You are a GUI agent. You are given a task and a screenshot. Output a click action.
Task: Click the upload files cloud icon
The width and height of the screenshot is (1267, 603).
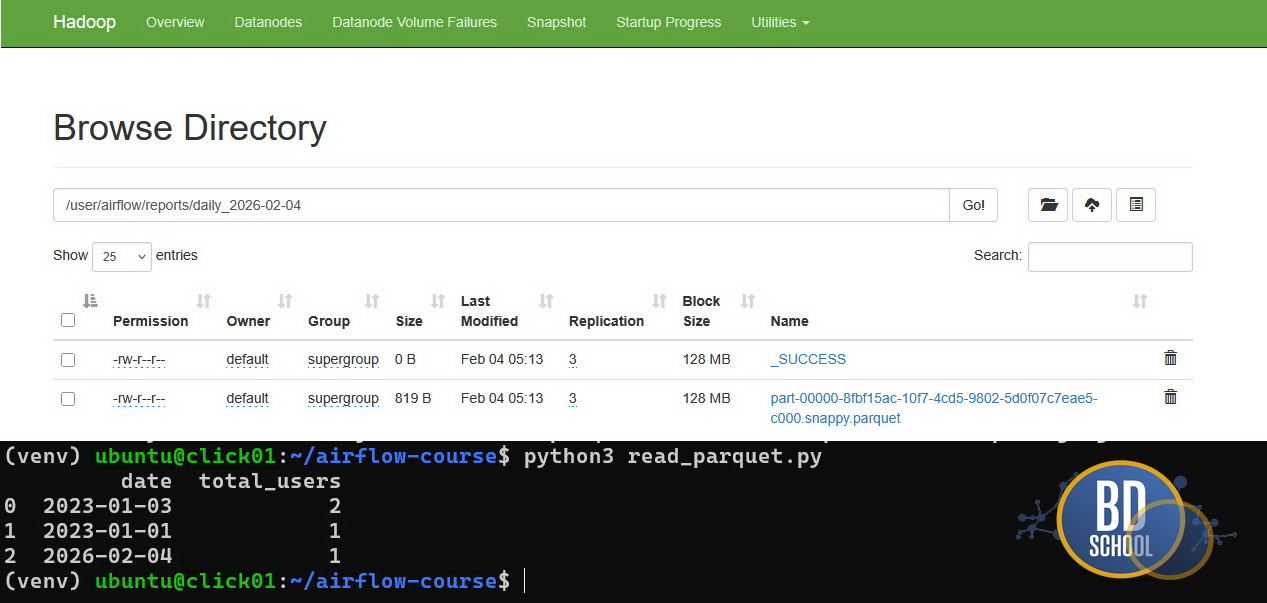1092,205
